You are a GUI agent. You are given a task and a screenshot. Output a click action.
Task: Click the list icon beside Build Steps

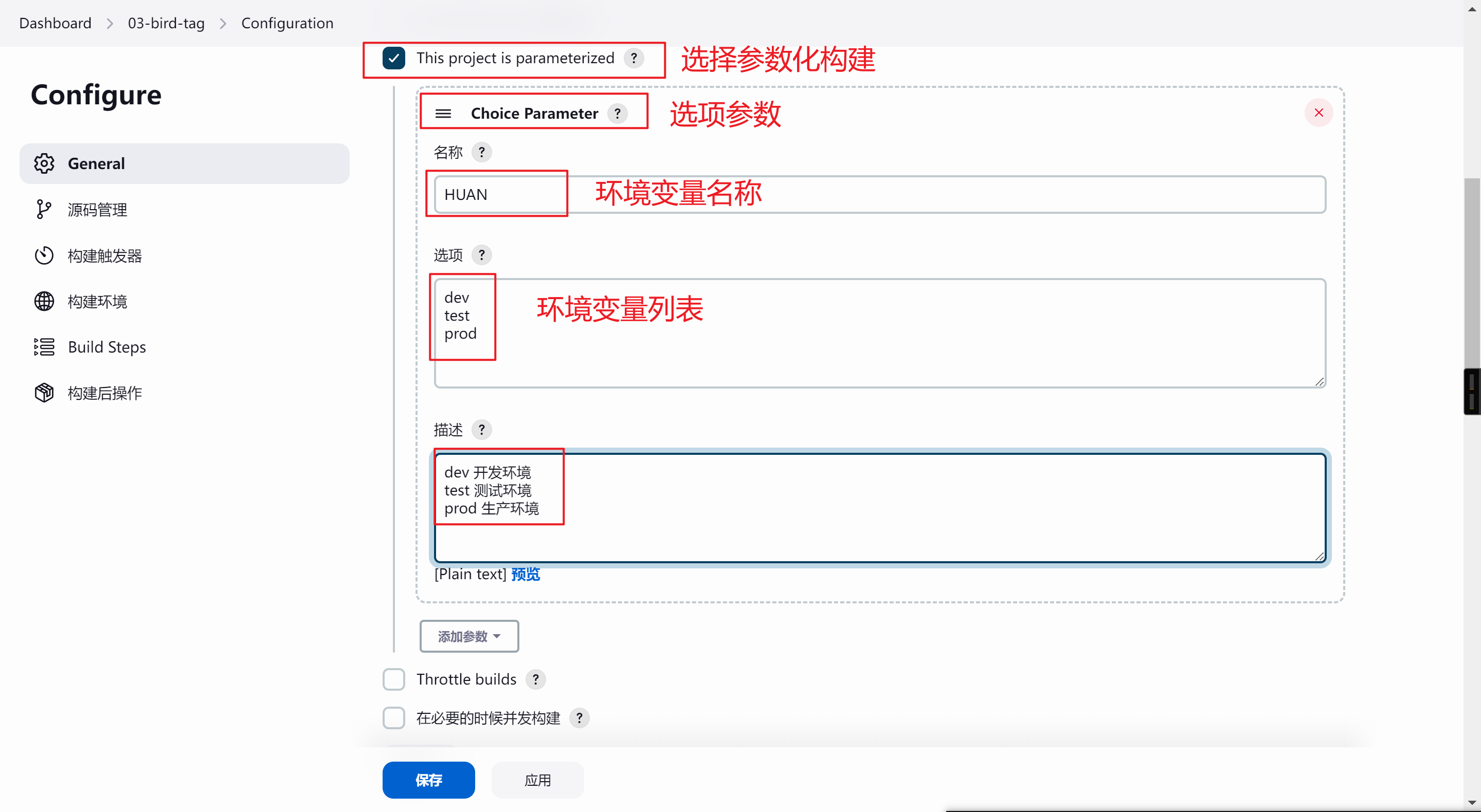[x=44, y=347]
